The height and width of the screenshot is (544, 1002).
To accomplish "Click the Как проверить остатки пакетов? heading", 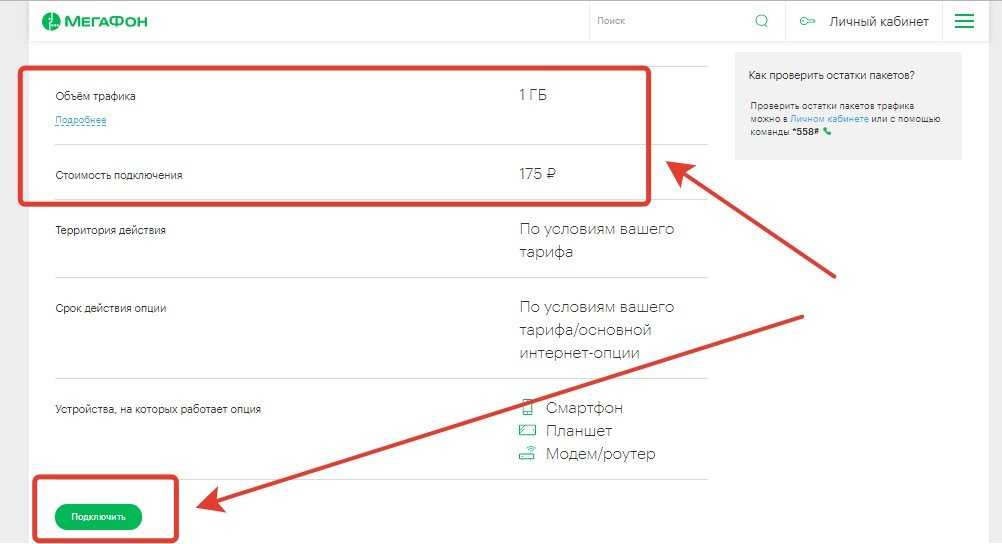I will click(831, 75).
